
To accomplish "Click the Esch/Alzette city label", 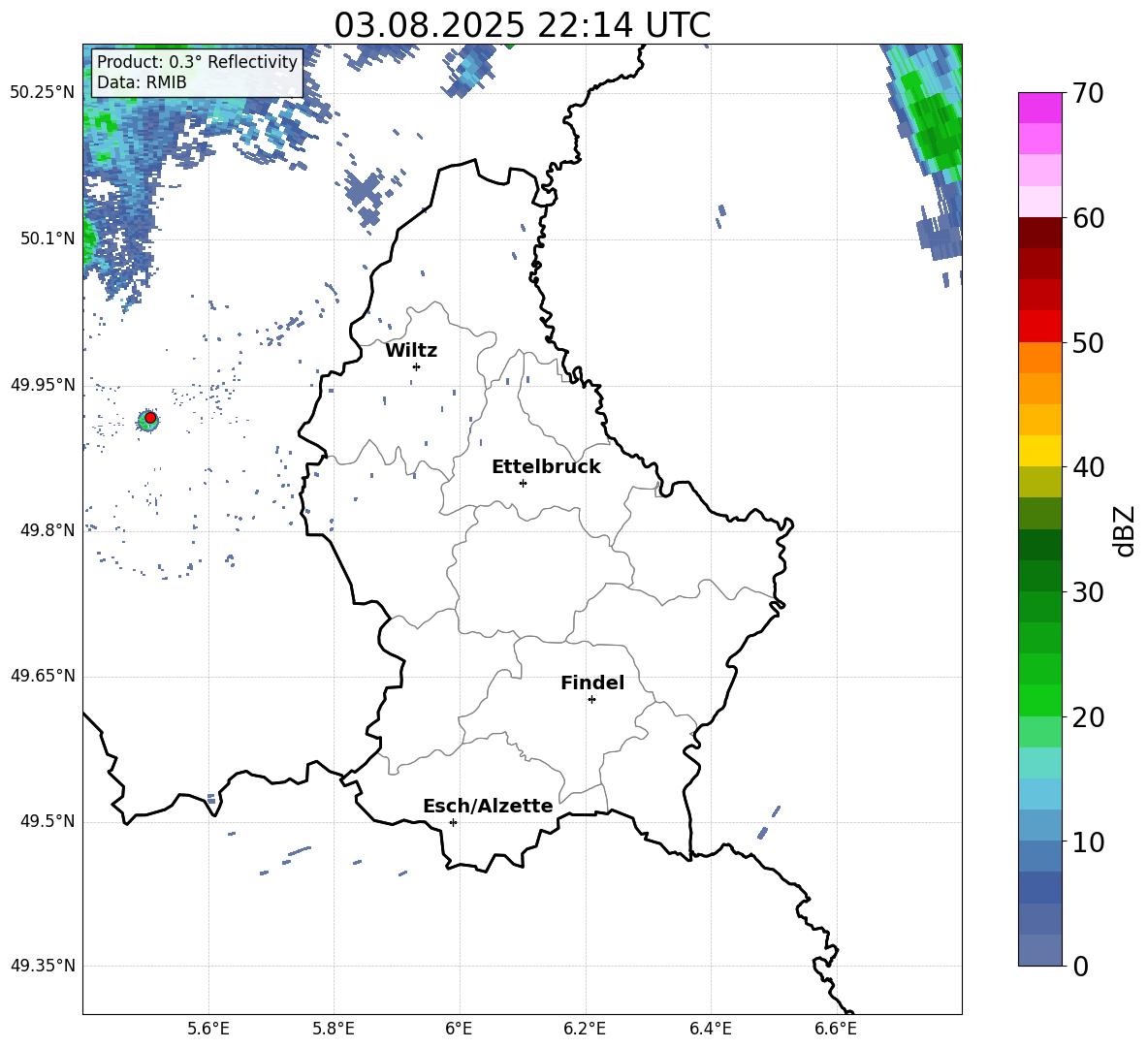I will coord(488,806).
